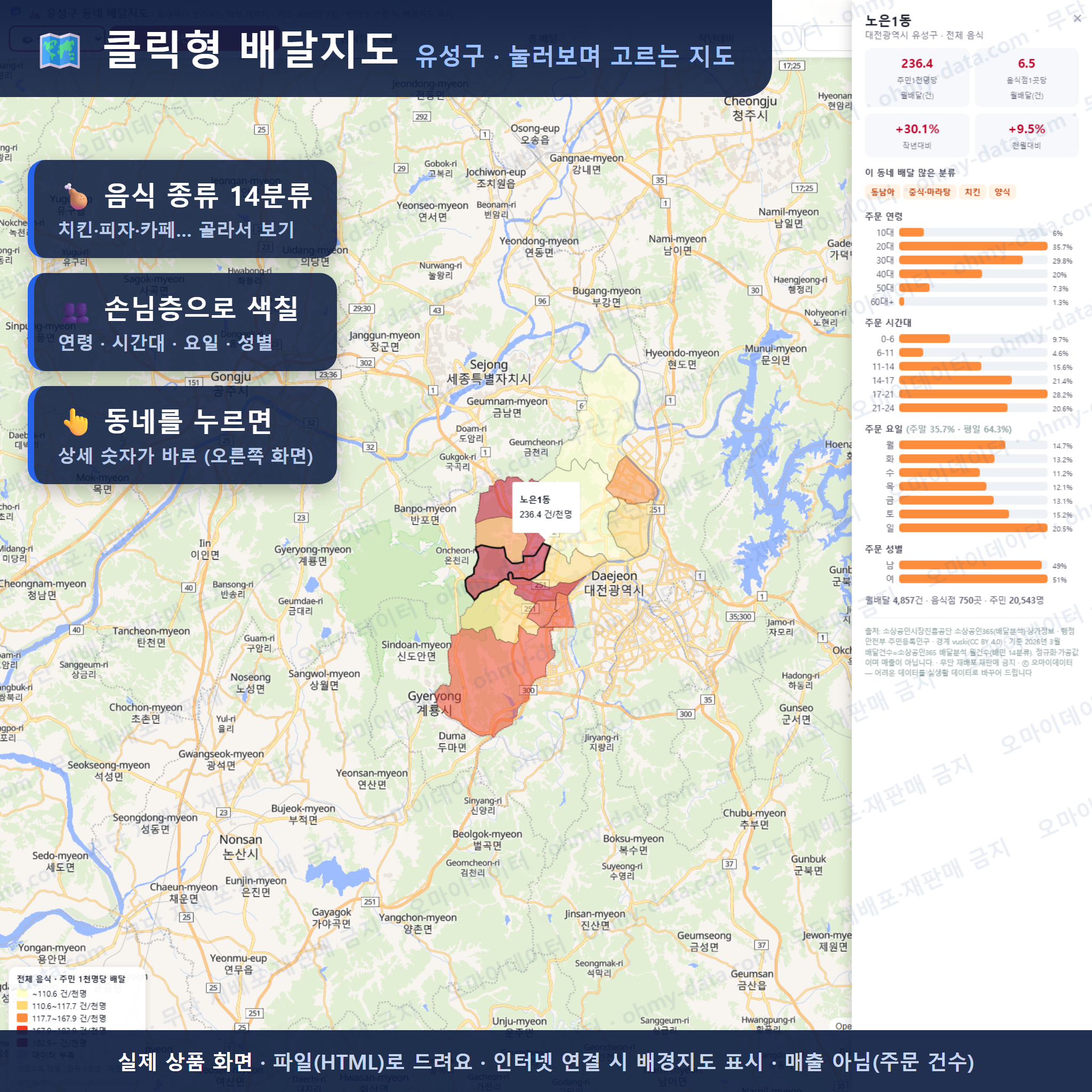Click the Gyeryong 계룡시 map label
Screen dimensions: 1092x1092
pyautogui.click(x=434, y=703)
